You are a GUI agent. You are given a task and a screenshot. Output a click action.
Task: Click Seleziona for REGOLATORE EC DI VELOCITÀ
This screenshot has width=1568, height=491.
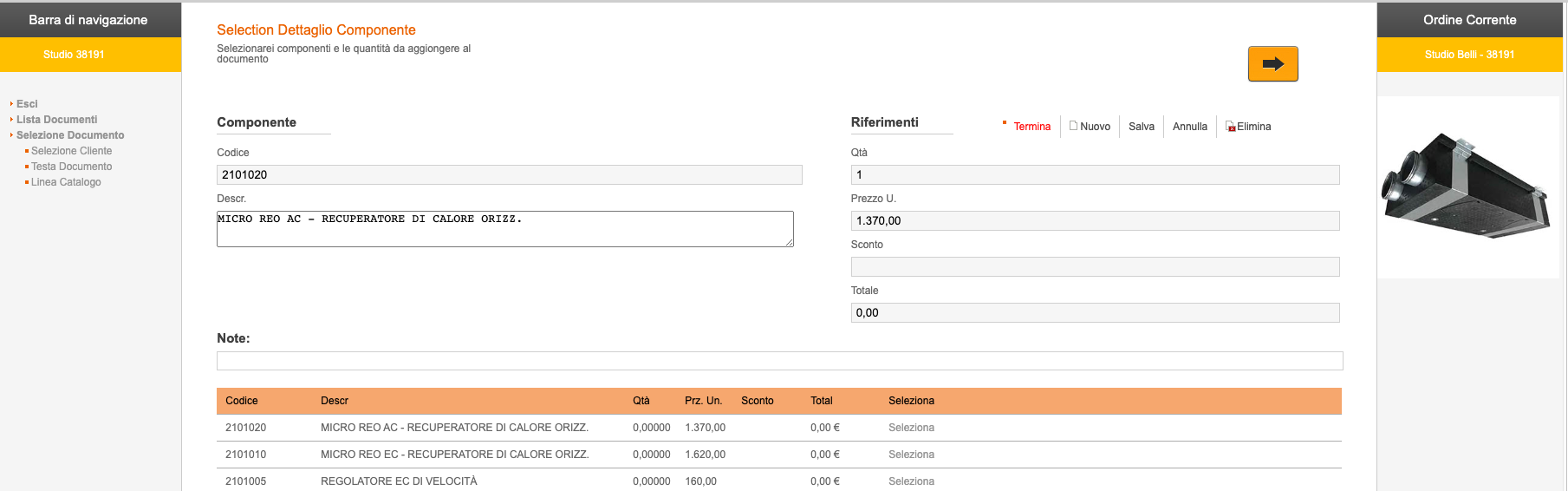tap(911, 481)
